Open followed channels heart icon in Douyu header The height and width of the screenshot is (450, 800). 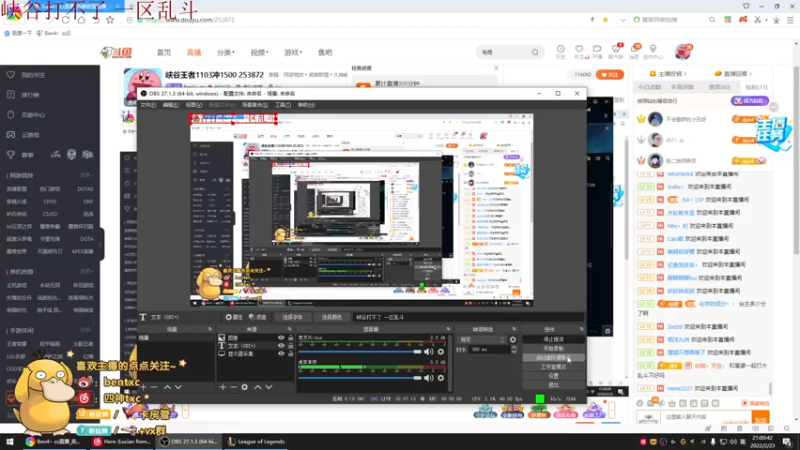pos(579,51)
